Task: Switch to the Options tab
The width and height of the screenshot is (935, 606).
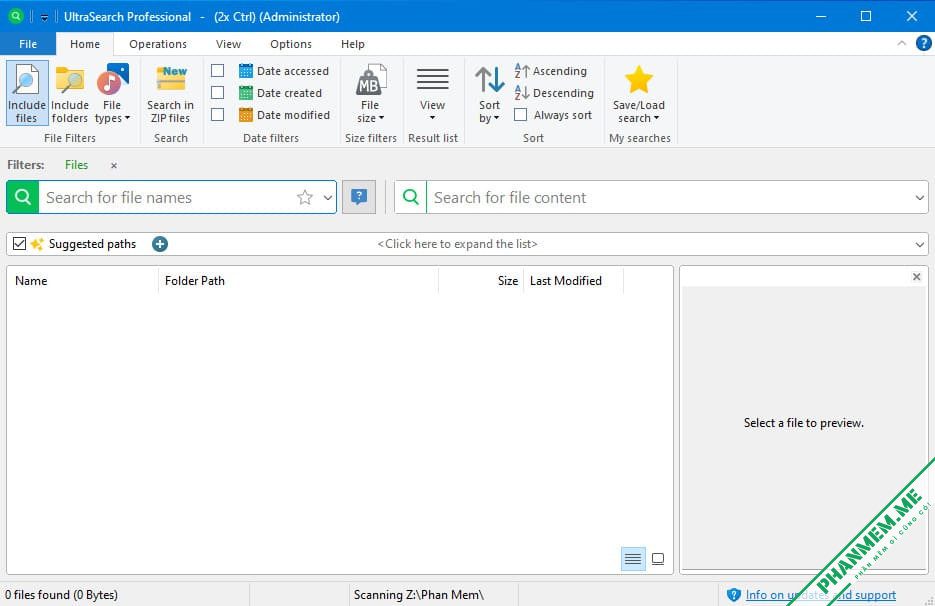Action: (291, 44)
